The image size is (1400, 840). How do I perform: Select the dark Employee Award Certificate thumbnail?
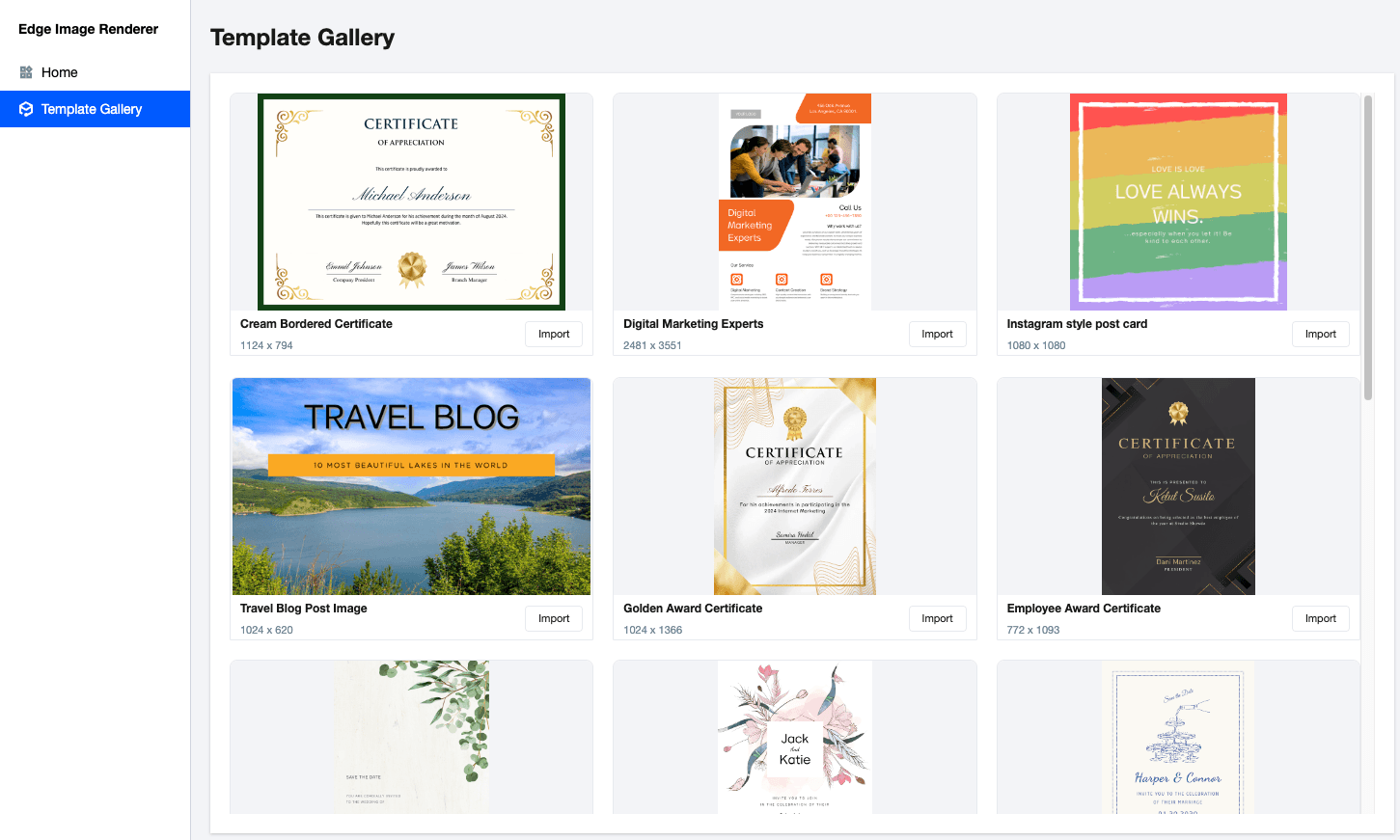(x=1178, y=486)
